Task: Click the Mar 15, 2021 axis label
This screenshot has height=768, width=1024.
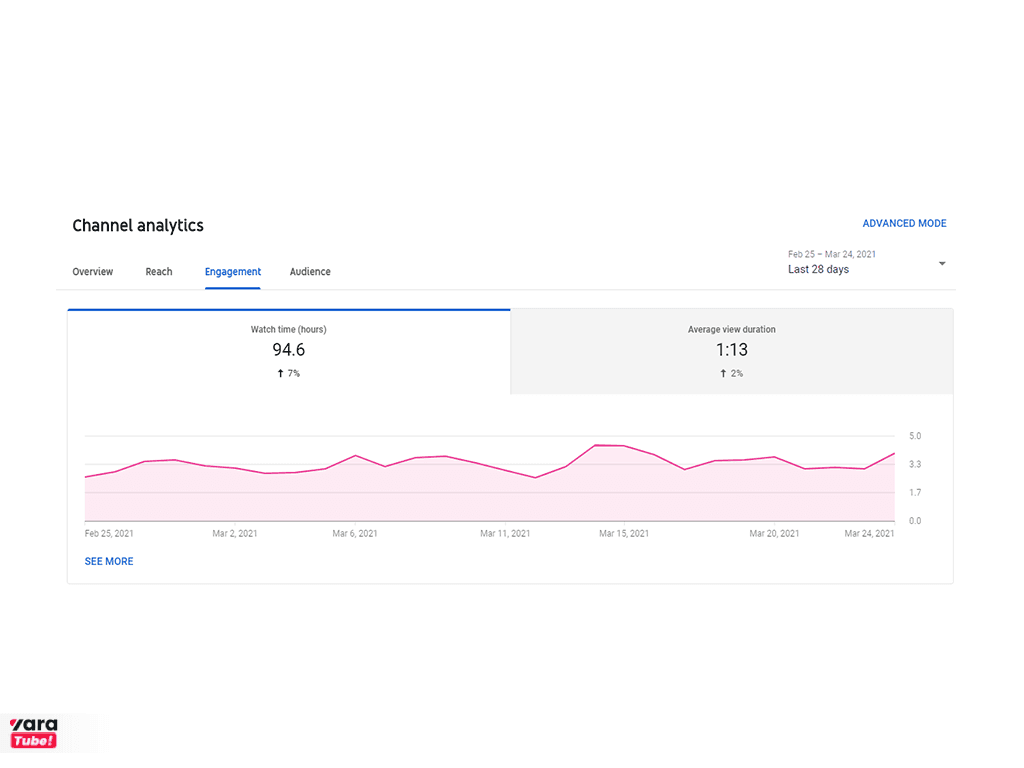Action: coord(624,534)
